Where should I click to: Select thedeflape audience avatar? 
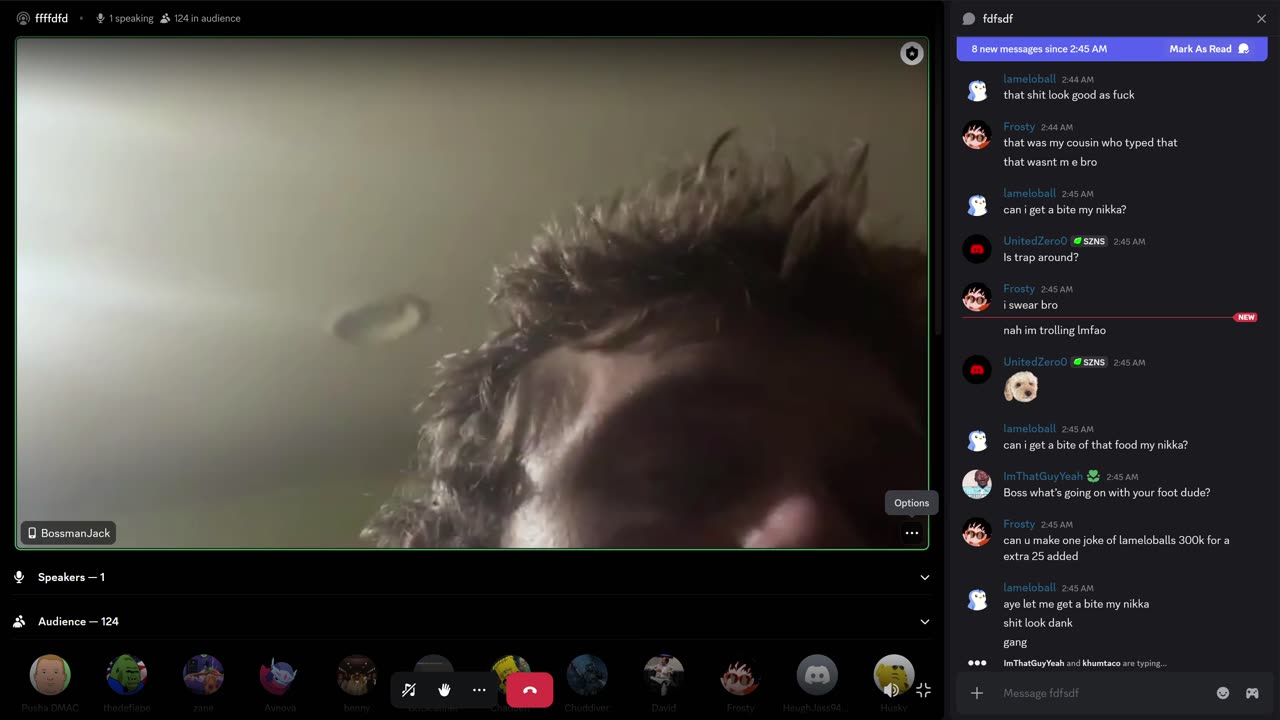tap(127, 675)
